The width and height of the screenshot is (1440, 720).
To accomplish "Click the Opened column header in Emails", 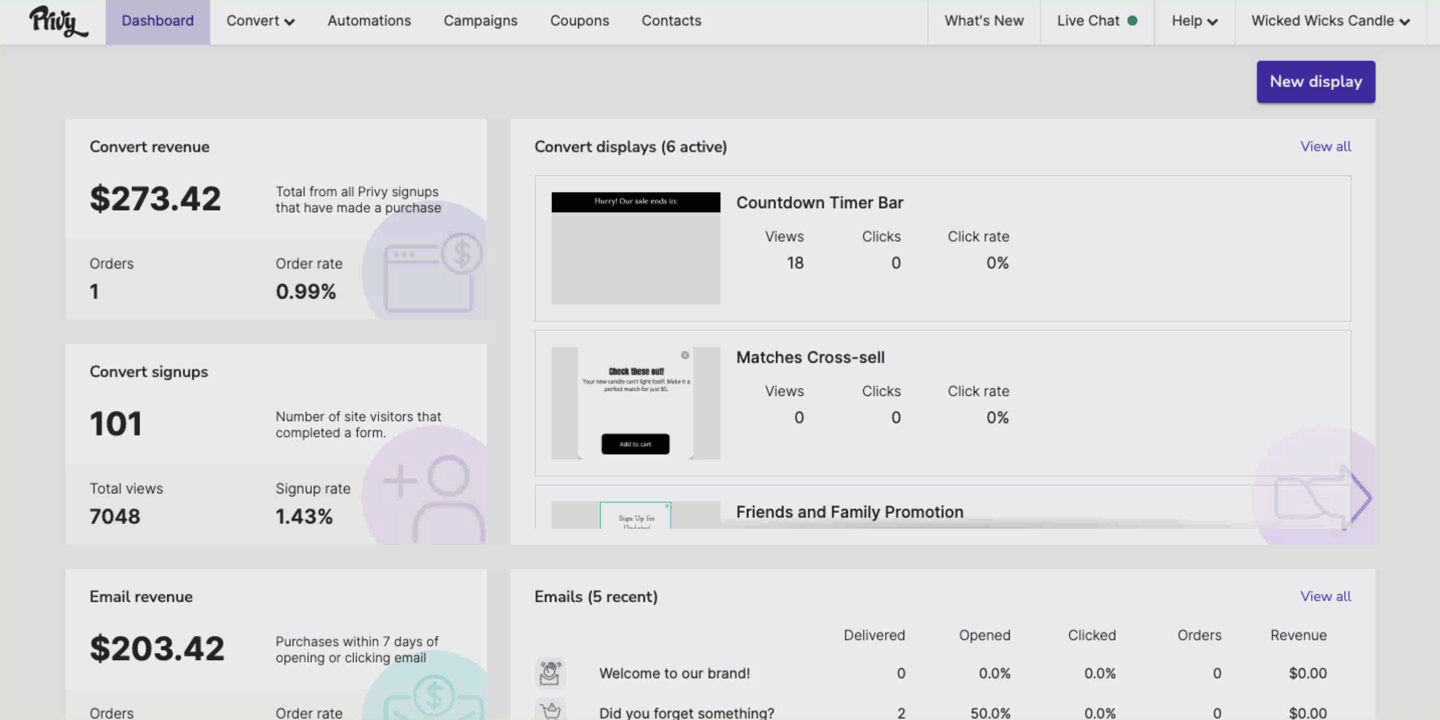I will pyautogui.click(x=985, y=635).
